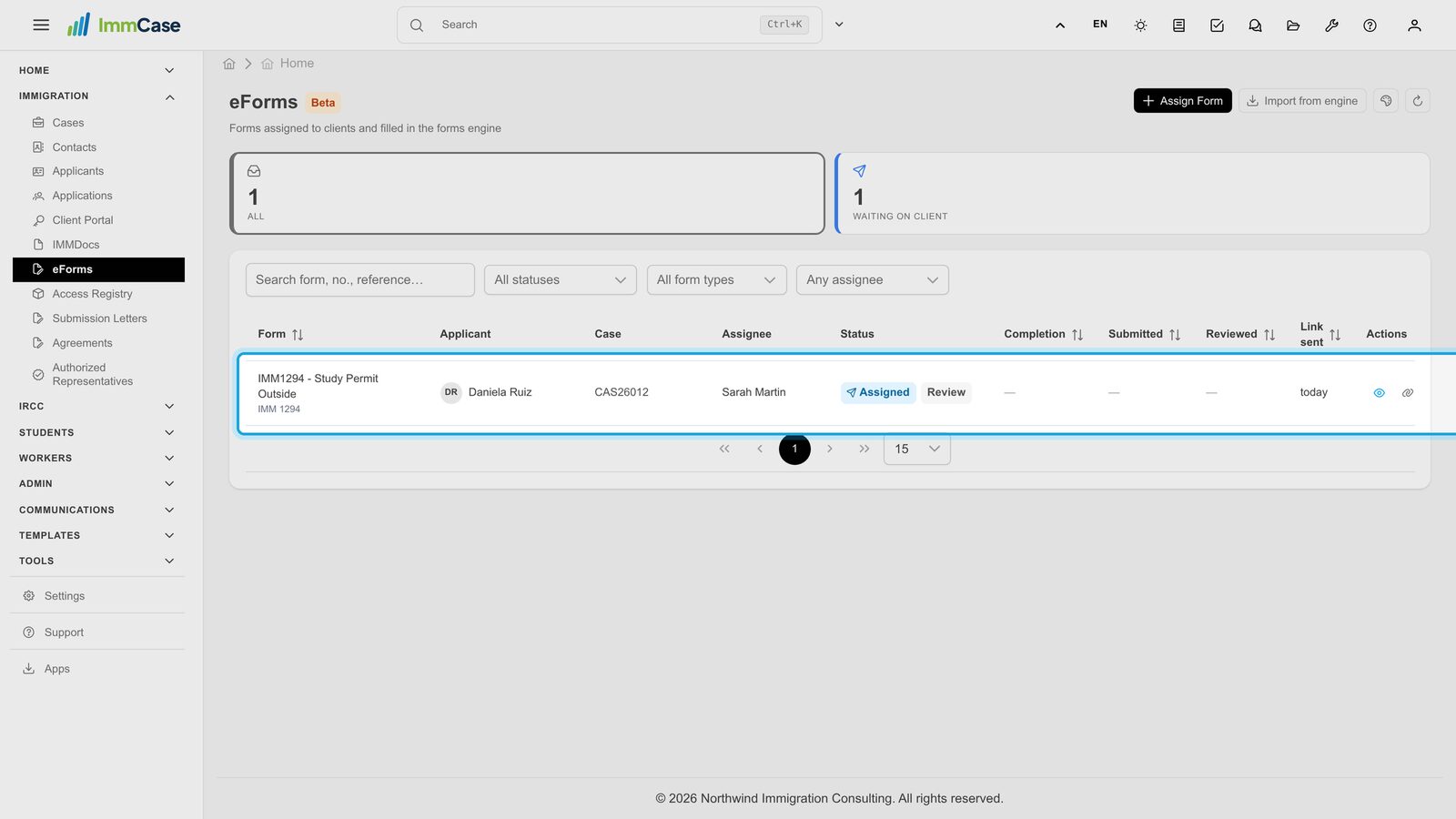Click the refresh icon beside Import from engine
1456x819 pixels.
click(1417, 101)
